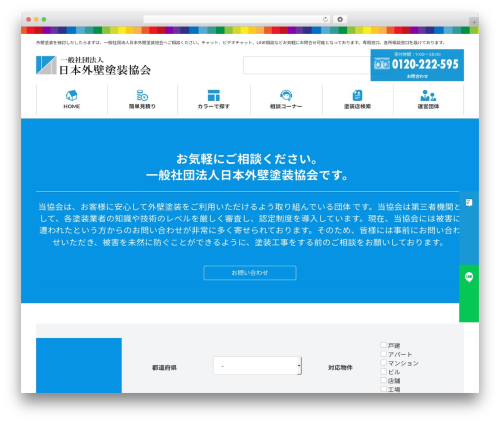Click the 日本外壁塗装協会 title text
The height and width of the screenshot is (423, 500).
pyautogui.click(x=105, y=70)
